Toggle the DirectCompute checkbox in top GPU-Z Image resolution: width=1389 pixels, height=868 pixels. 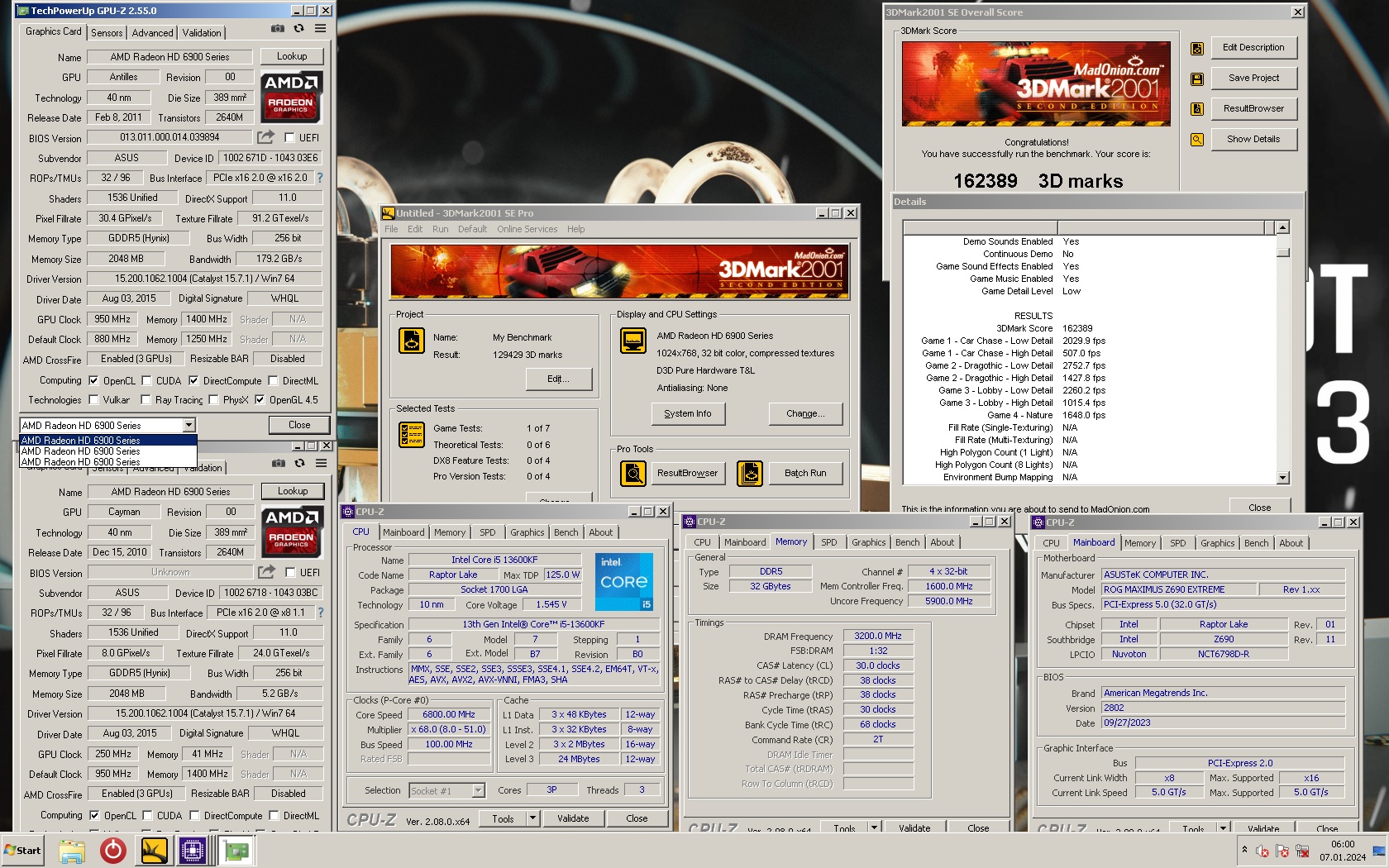(193, 381)
